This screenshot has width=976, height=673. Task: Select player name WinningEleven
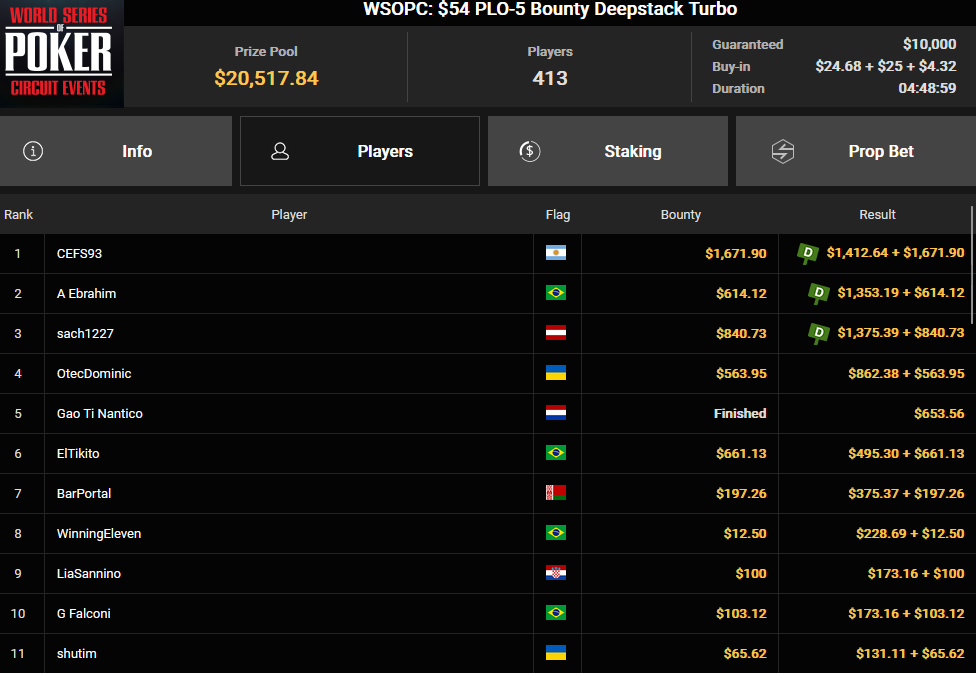[x=99, y=534]
